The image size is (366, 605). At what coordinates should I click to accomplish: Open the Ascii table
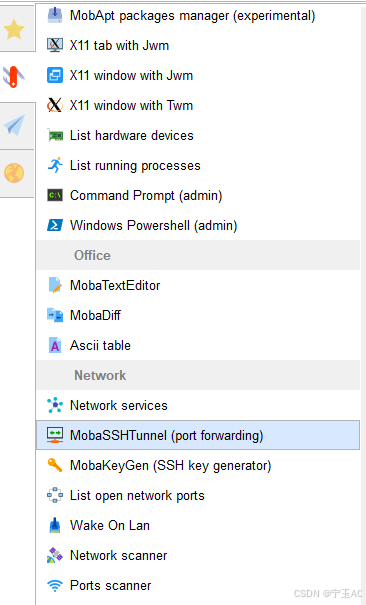click(198, 345)
